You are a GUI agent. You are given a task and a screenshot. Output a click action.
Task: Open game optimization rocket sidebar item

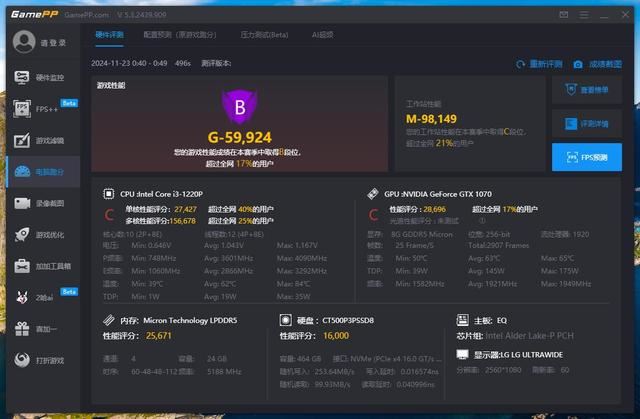coord(43,235)
